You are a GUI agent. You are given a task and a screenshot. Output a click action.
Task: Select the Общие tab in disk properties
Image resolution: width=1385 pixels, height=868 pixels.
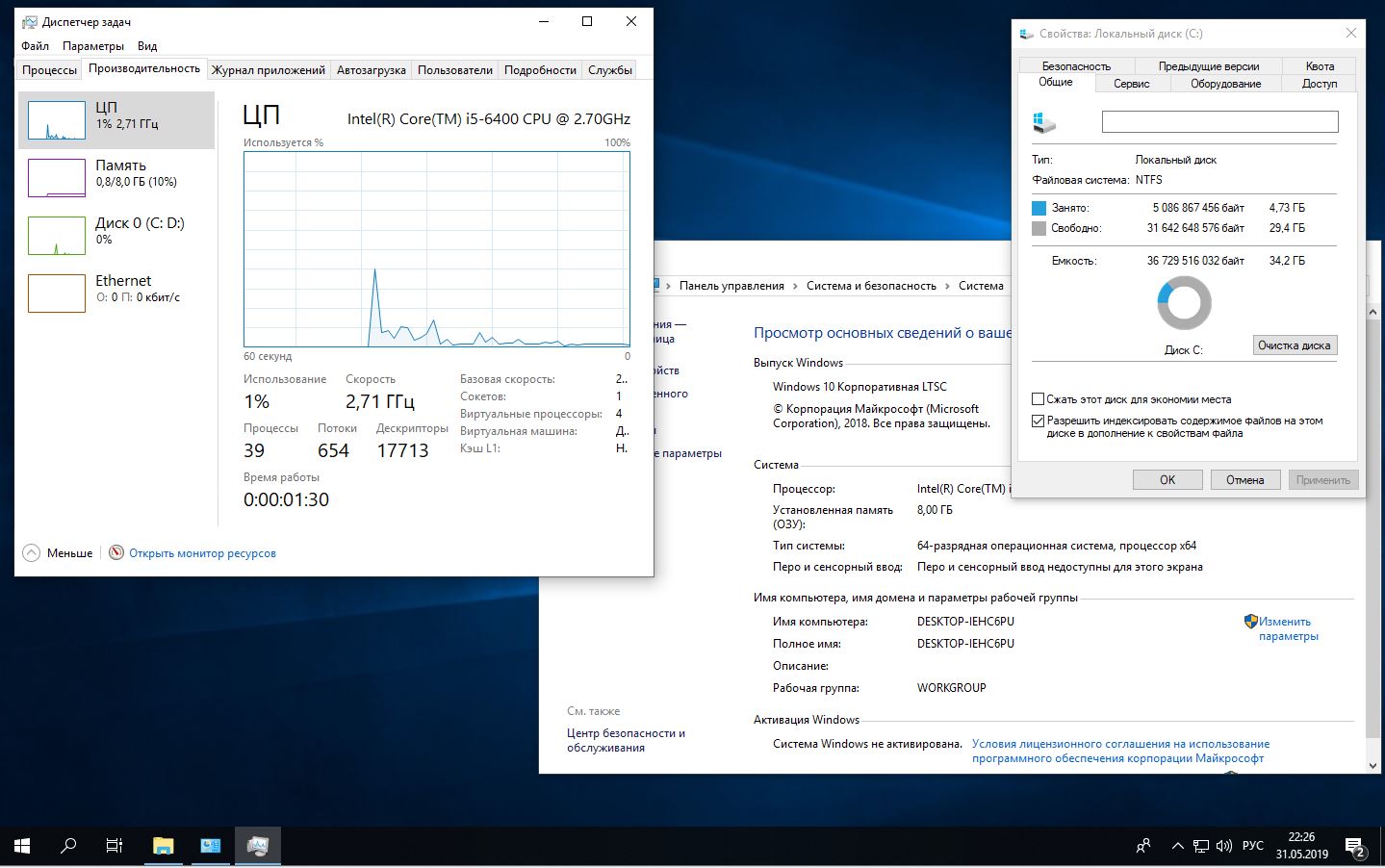[x=1056, y=83]
